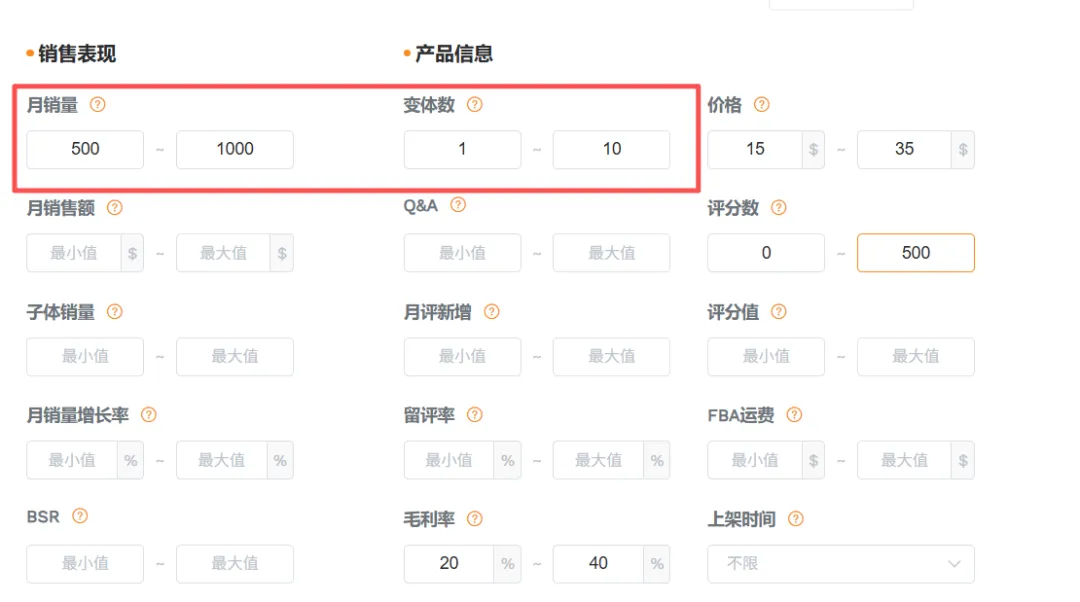The height and width of the screenshot is (602, 1080).
Task: Click the 价格 minimum field showing 15
Action: click(x=755, y=149)
